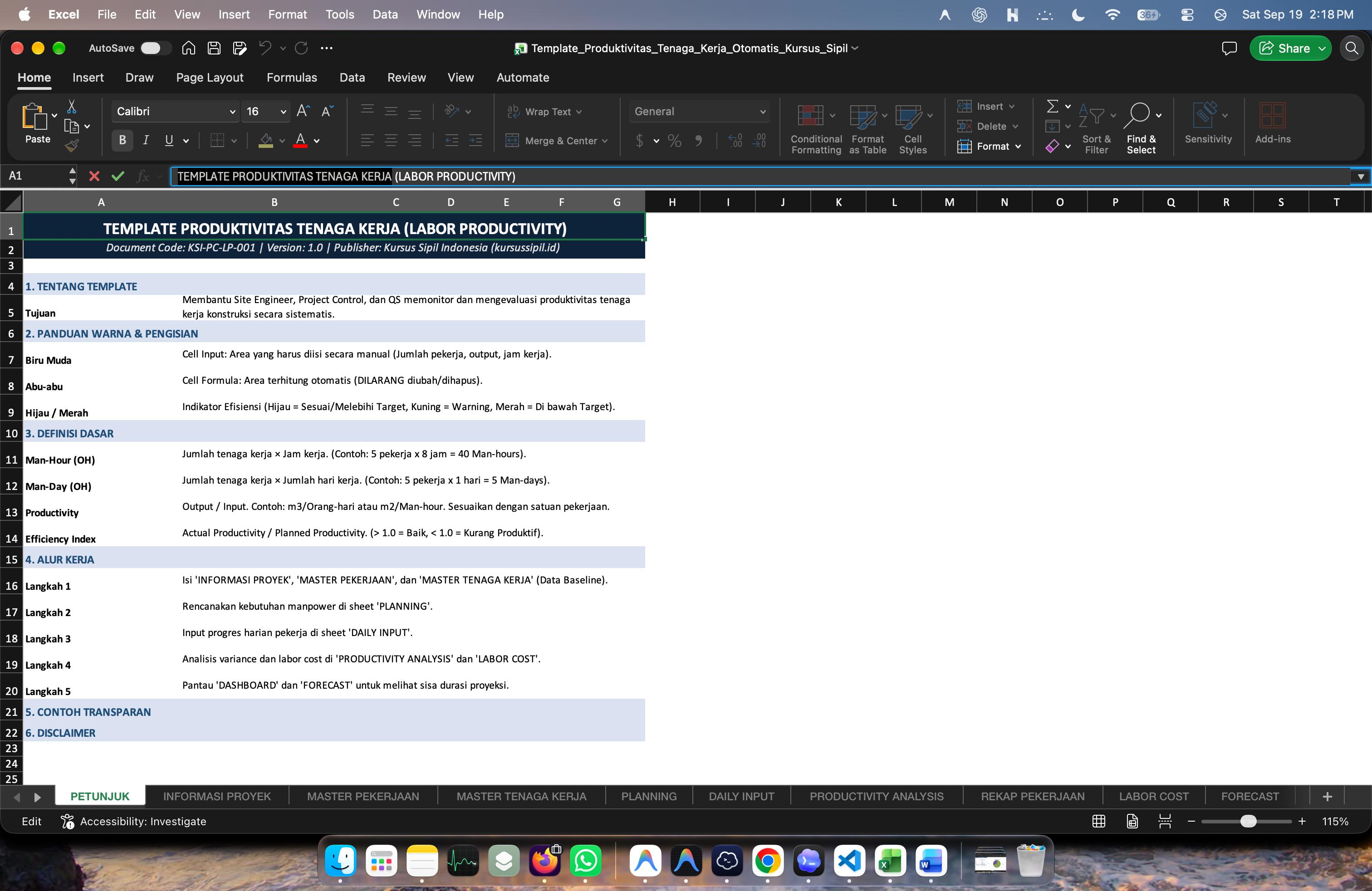Click the Format Painter brush icon
This screenshot has height=891, width=1372.
(x=72, y=146)
